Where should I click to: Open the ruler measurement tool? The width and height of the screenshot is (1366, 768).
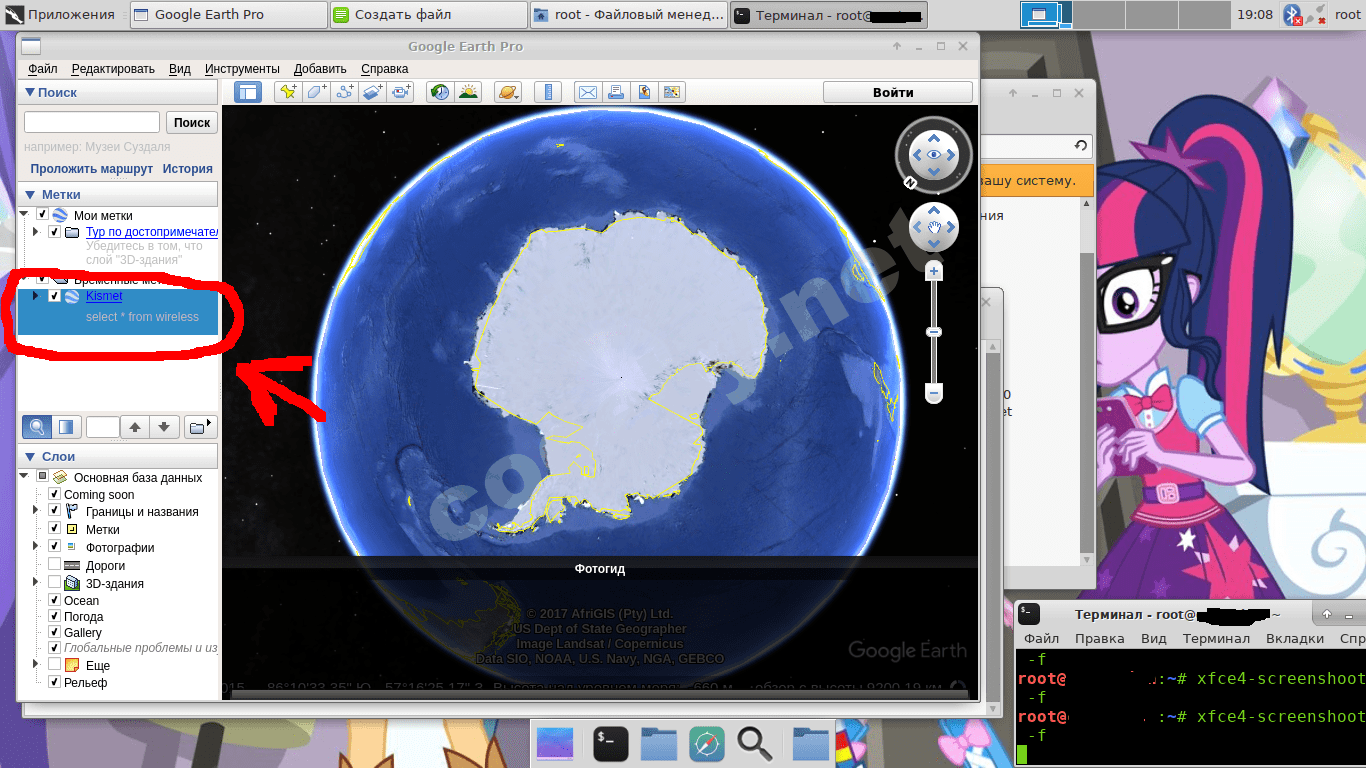click(x=547, y=92)
